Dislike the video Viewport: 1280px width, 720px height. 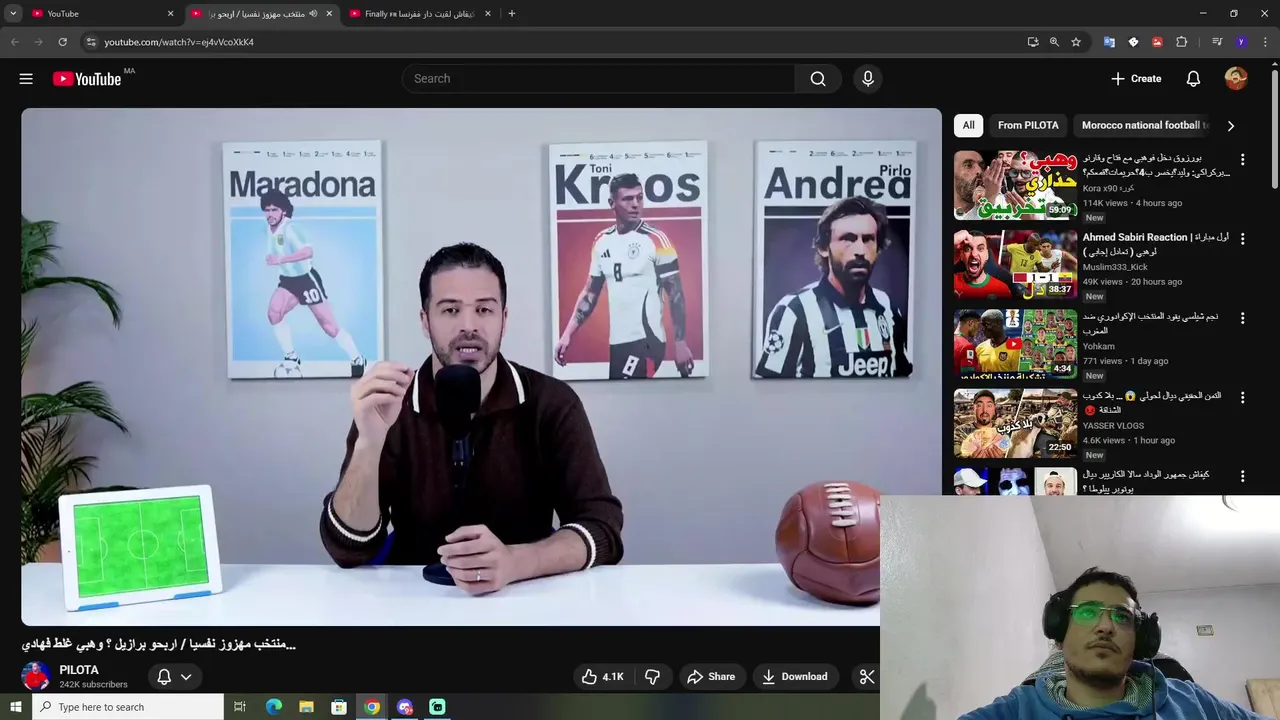pos(652,677)
